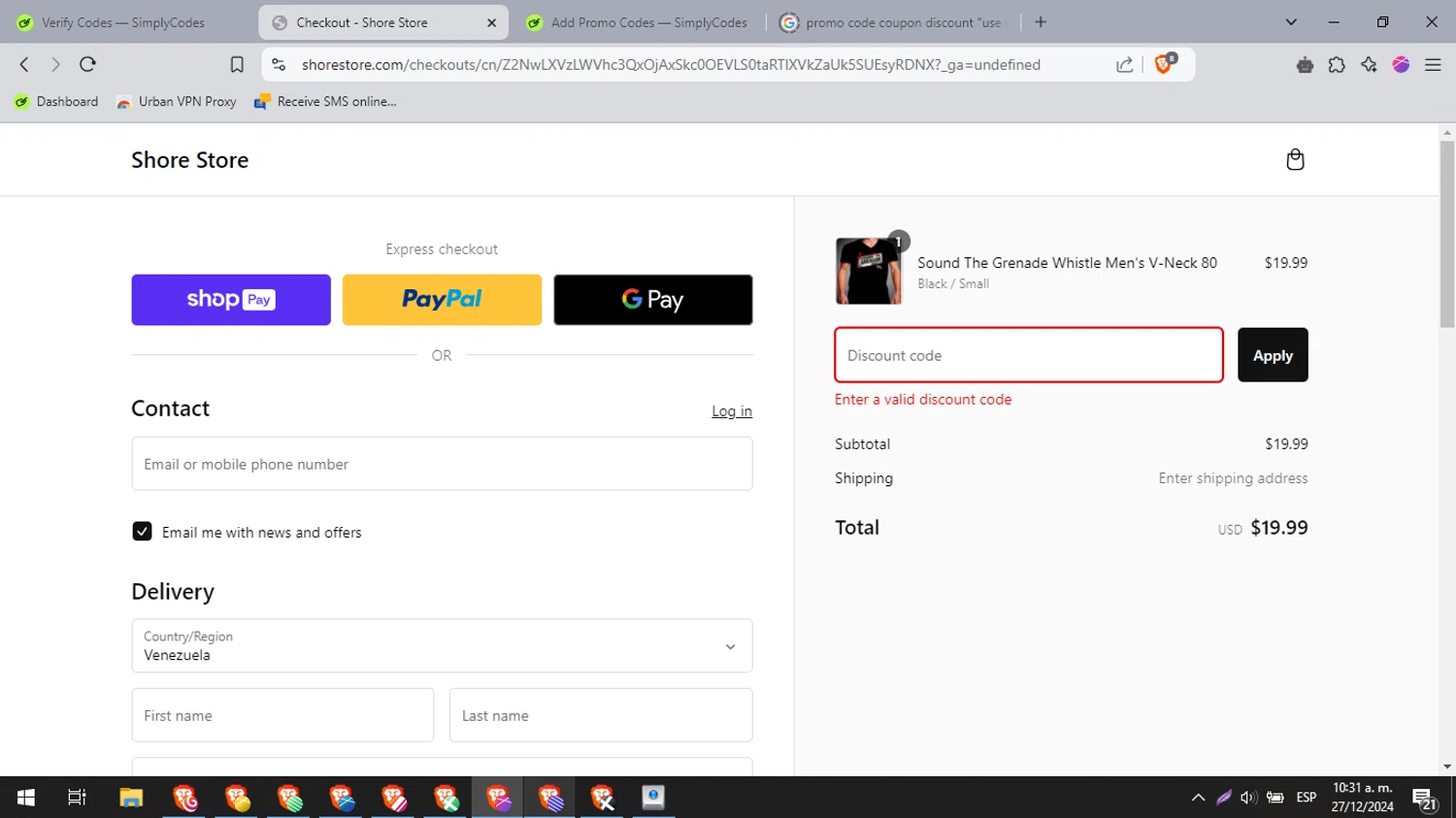1456x818 pixels.
Task: Open the battery status tray icon
Action: [1275, 798]
